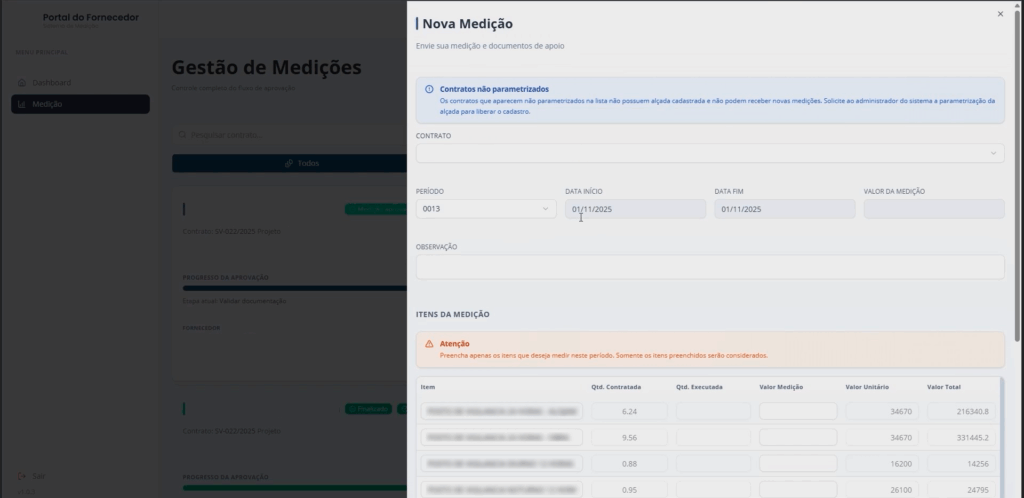Click the Sair logout icon
Viewport: 1024px width, 498px height.
(22, 476)
